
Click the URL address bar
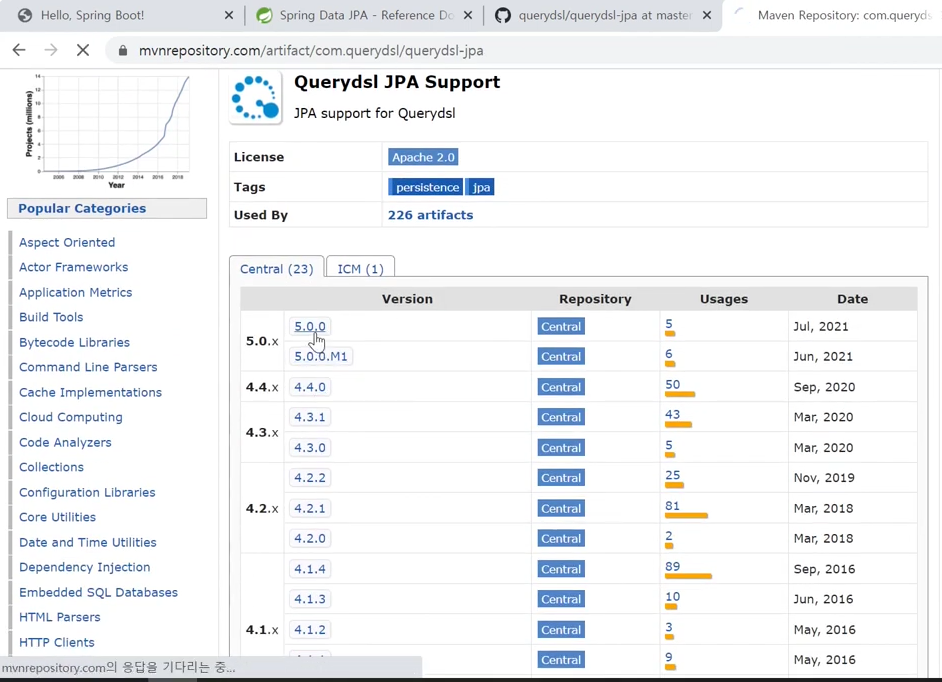click(x=523, y=50)
